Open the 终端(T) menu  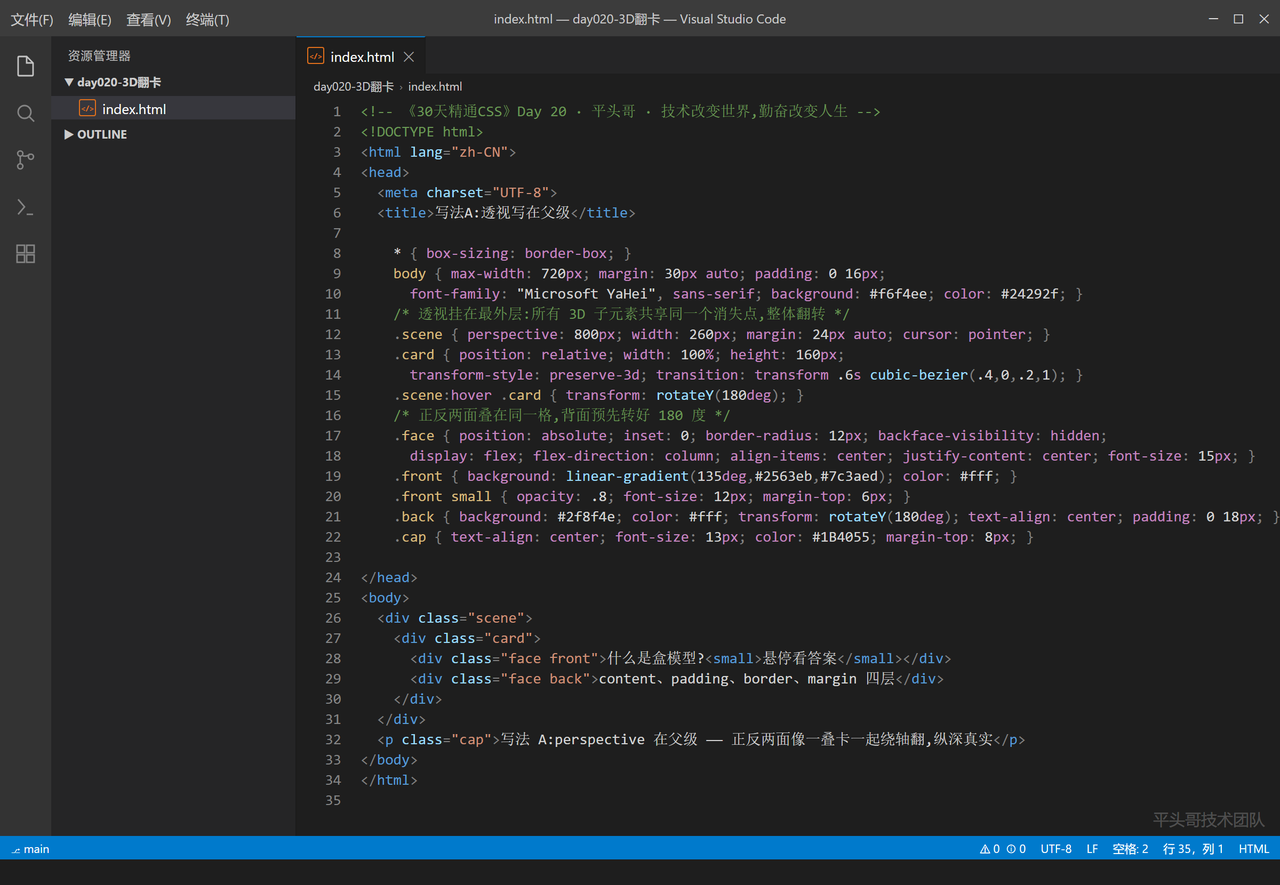click(207, 20)
